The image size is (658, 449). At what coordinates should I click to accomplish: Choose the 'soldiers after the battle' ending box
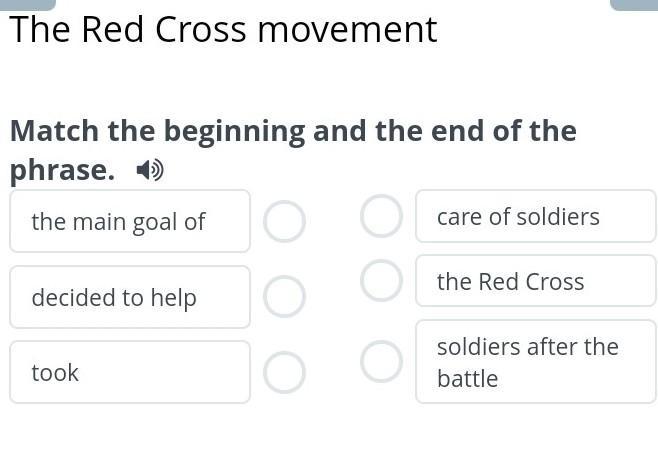(x=535, y=362)
